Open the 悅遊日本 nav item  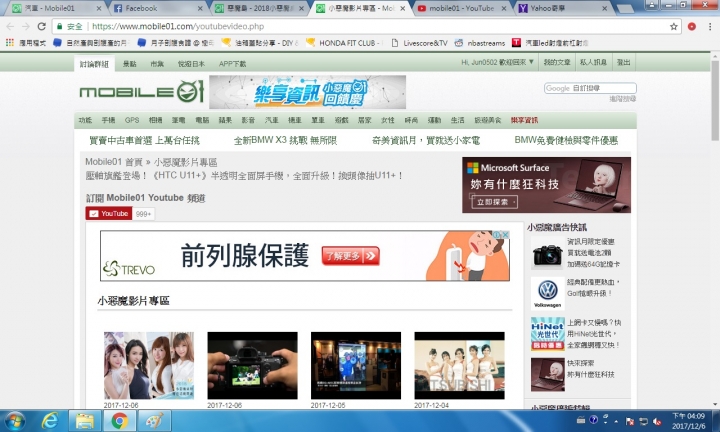[191, 64]
